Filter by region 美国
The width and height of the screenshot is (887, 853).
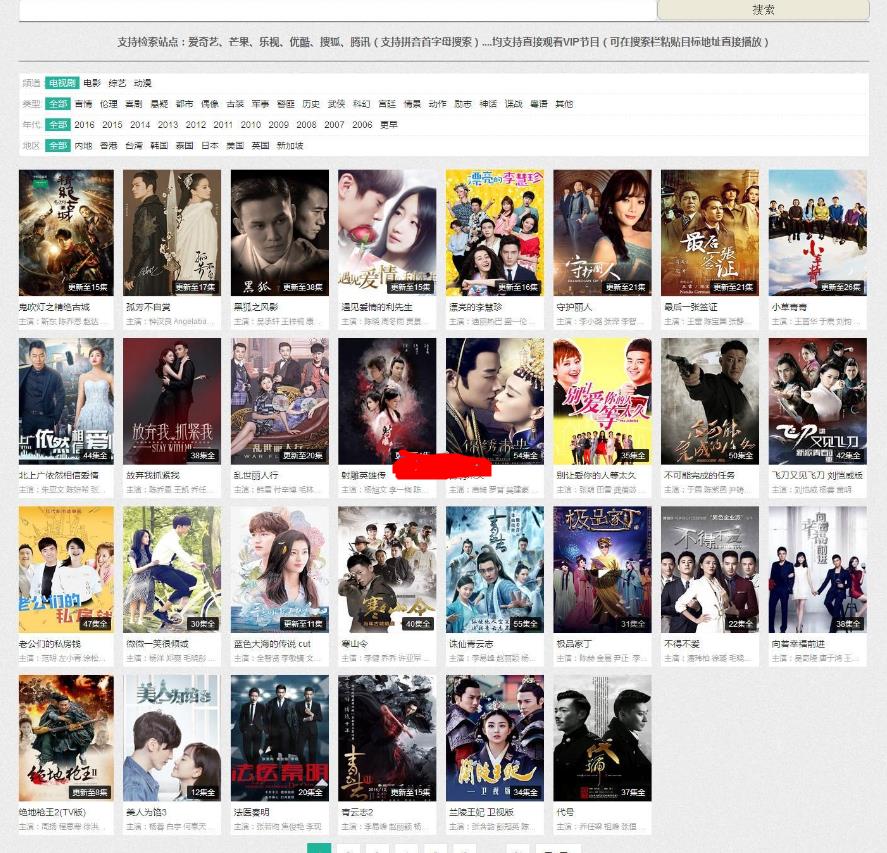point(235,145)
